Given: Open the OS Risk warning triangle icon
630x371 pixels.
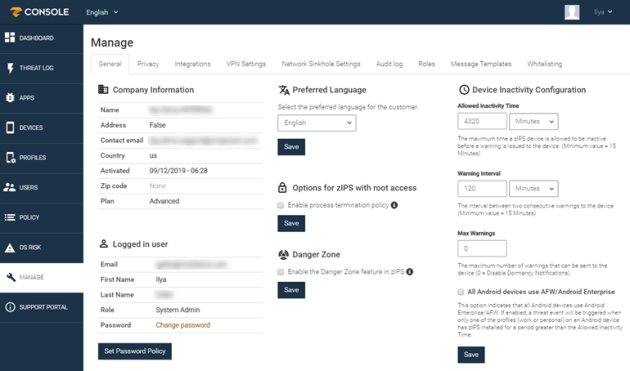Looking at the screenshot, I should 10,247.
